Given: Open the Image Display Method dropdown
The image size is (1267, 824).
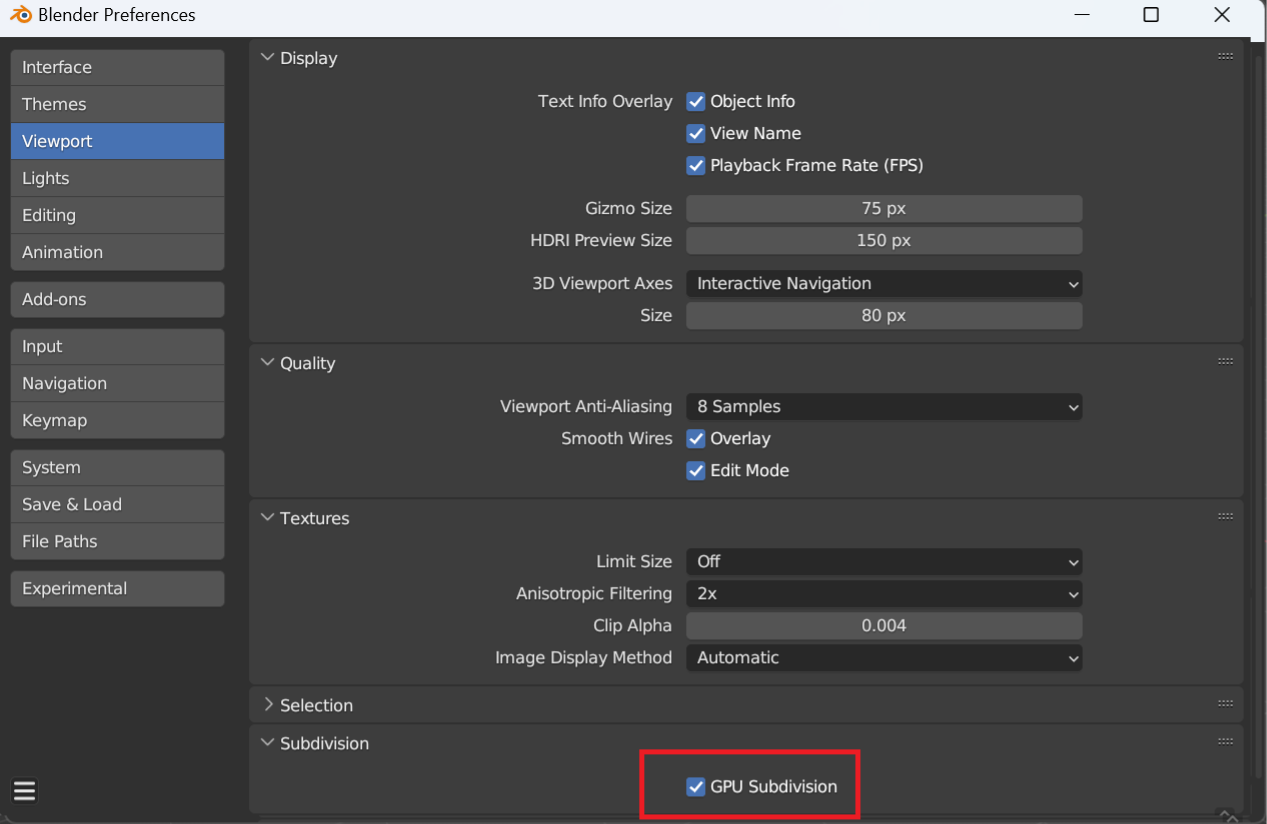Looking at the screenshot, I should point(884,657).
